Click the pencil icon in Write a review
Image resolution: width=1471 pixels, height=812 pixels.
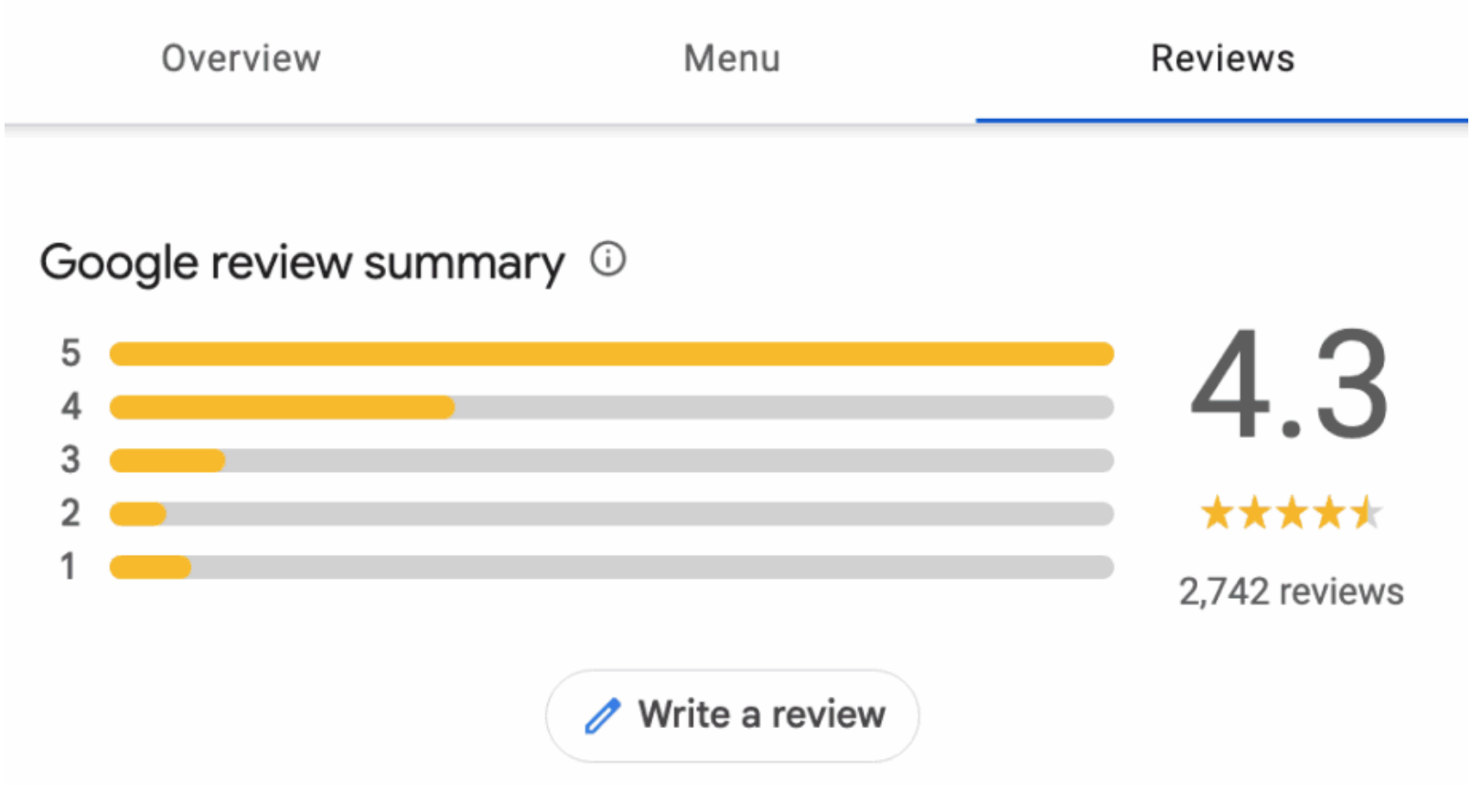pyautogui.click(x=603, y=716)
